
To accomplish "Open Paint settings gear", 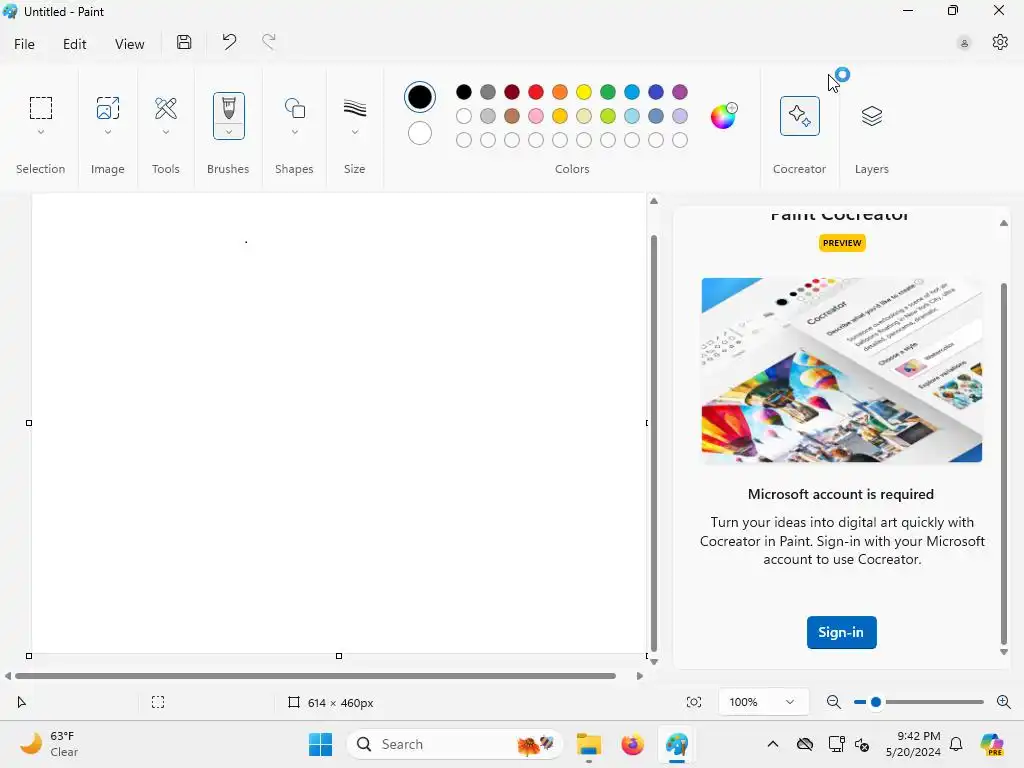I will click(x=1000, y=42).
